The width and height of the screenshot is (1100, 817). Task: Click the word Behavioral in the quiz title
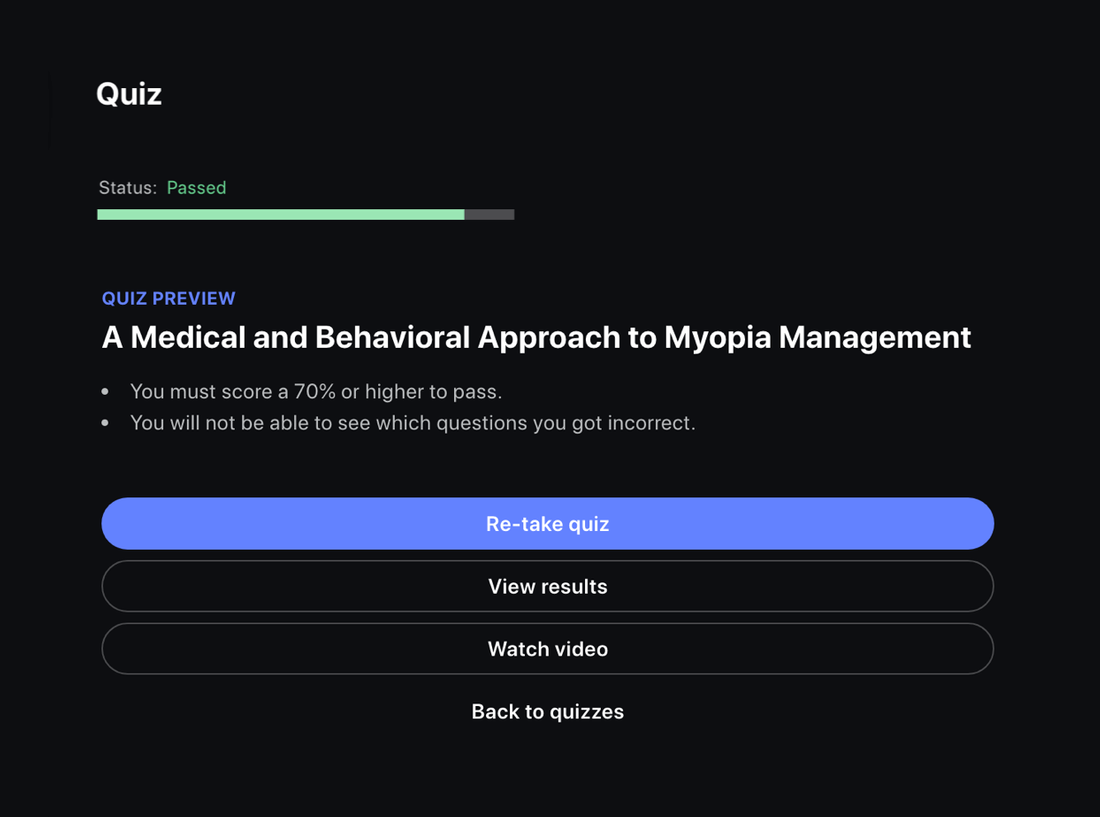tap(392, 338)
